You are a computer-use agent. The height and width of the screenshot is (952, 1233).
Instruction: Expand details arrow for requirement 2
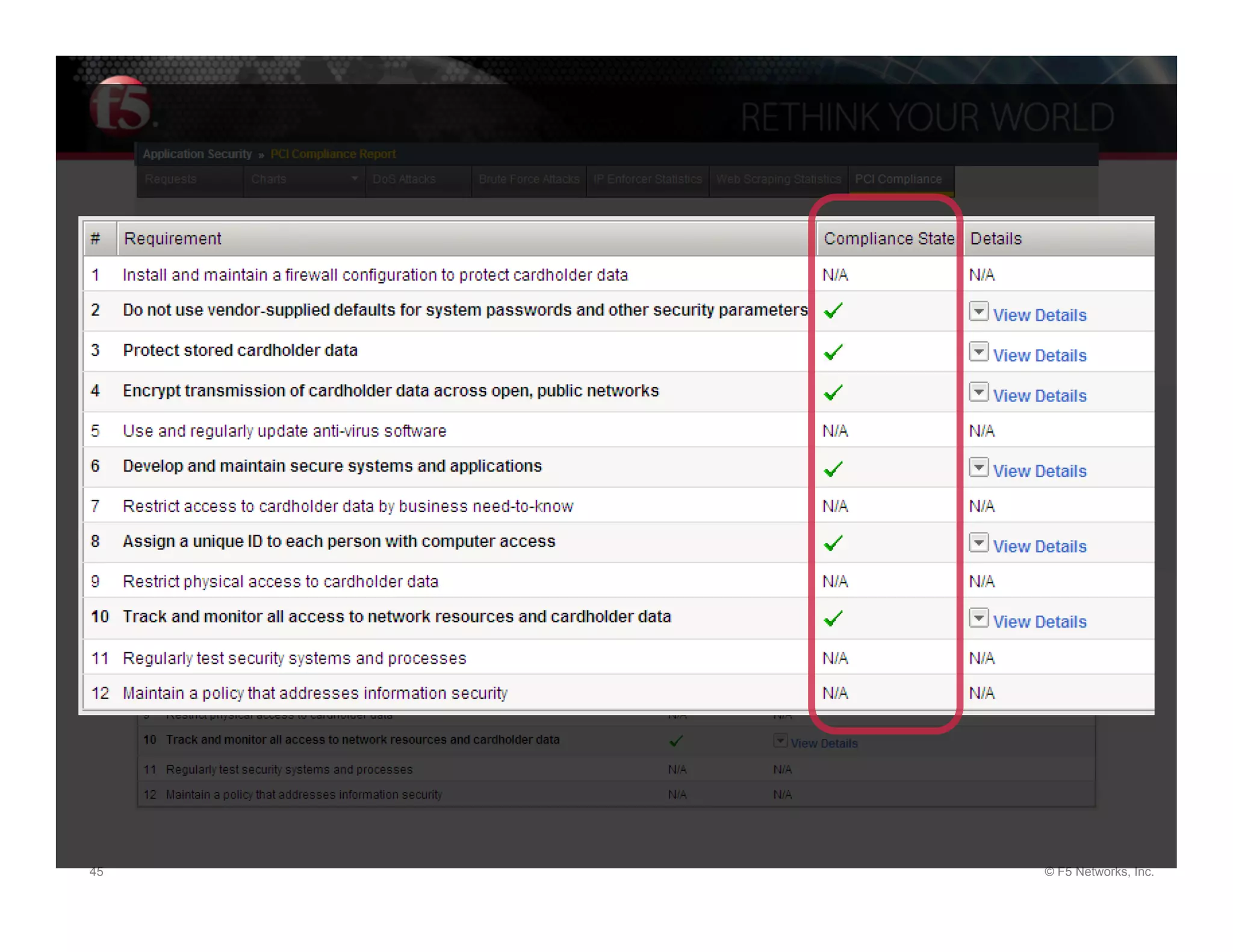978,311
